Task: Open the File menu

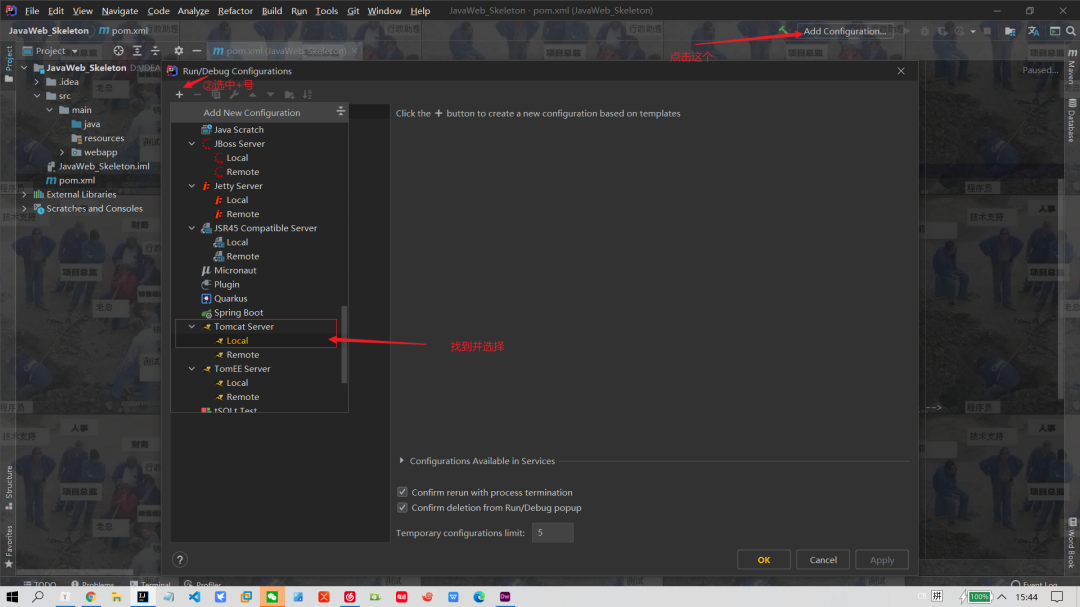Action: [x=32, y=10]
